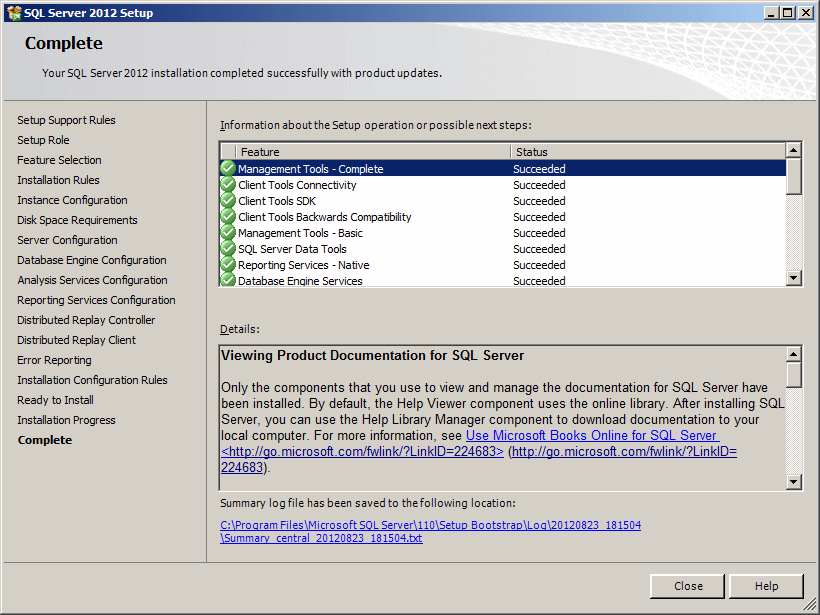This screenshot has width=820, height=615.
Task: Click scroll down arrow of Details box
Action: (793, 482)
